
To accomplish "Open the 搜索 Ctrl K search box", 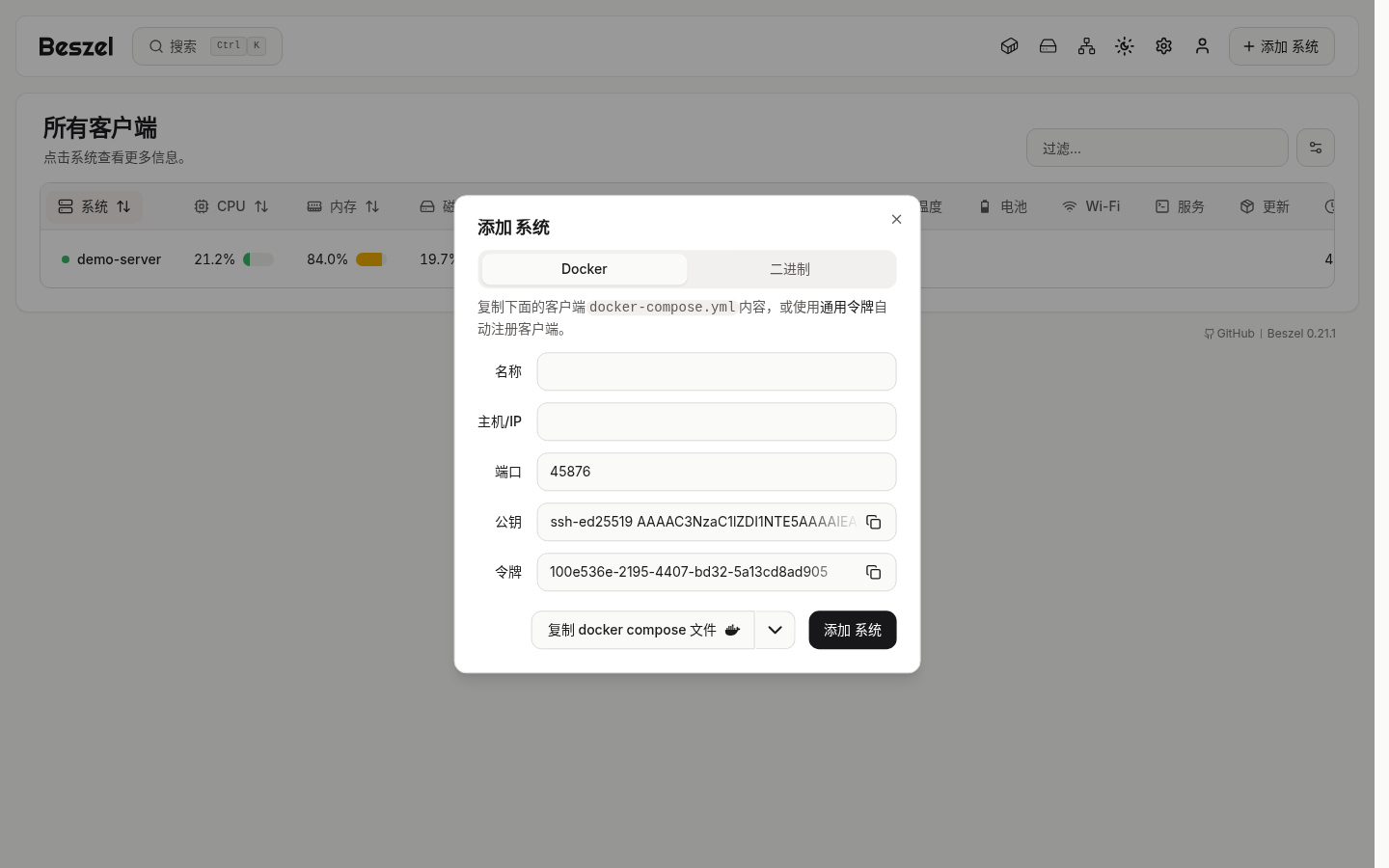I will [x=207, y=46].
